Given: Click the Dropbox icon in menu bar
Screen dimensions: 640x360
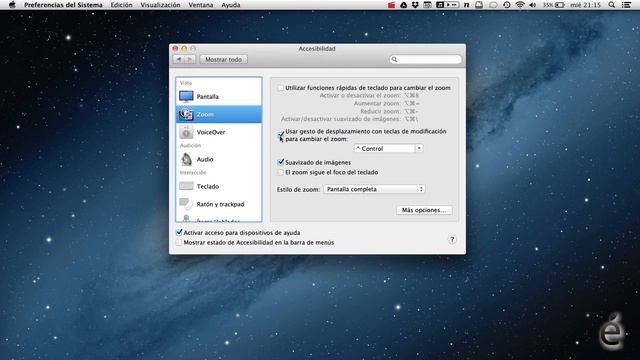Looking at the screenshot, I should (x=415, y=5).
